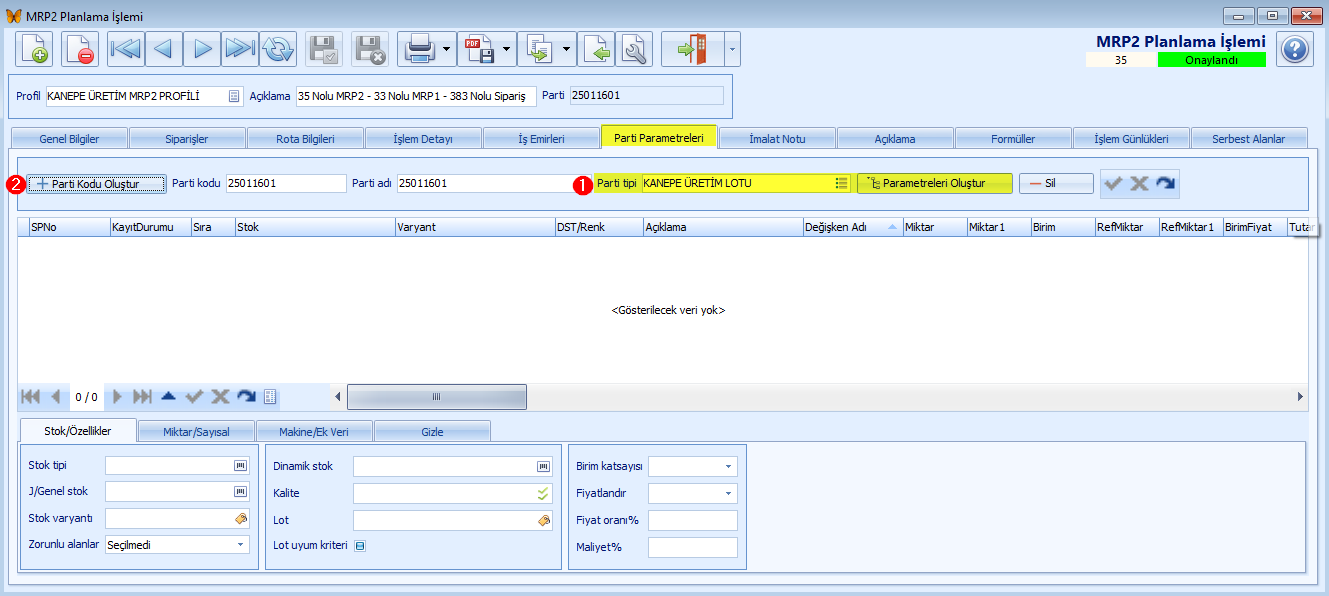
Task: Click the delete record icon with red minus
Action: 80,49
